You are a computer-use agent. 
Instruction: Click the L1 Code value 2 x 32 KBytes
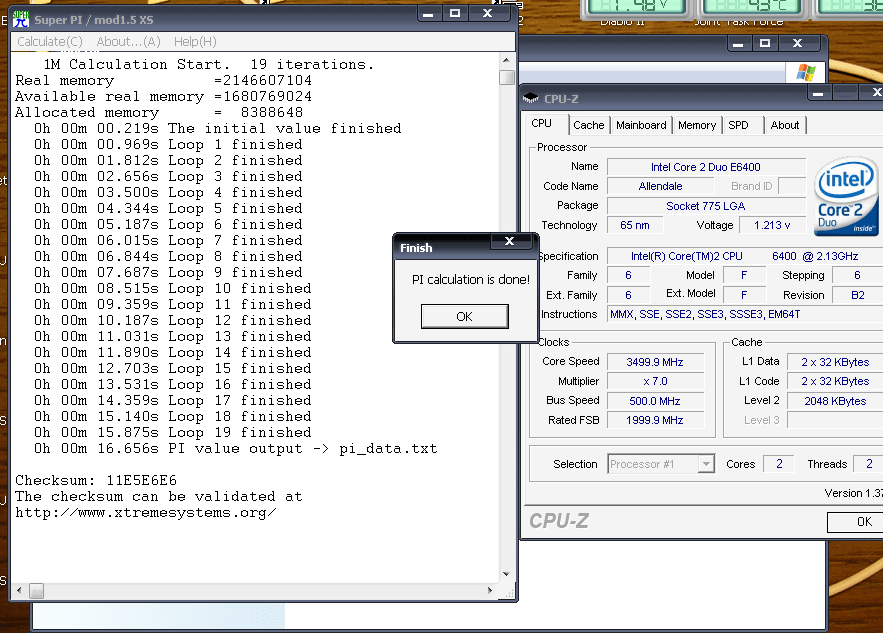coord(835,381)
